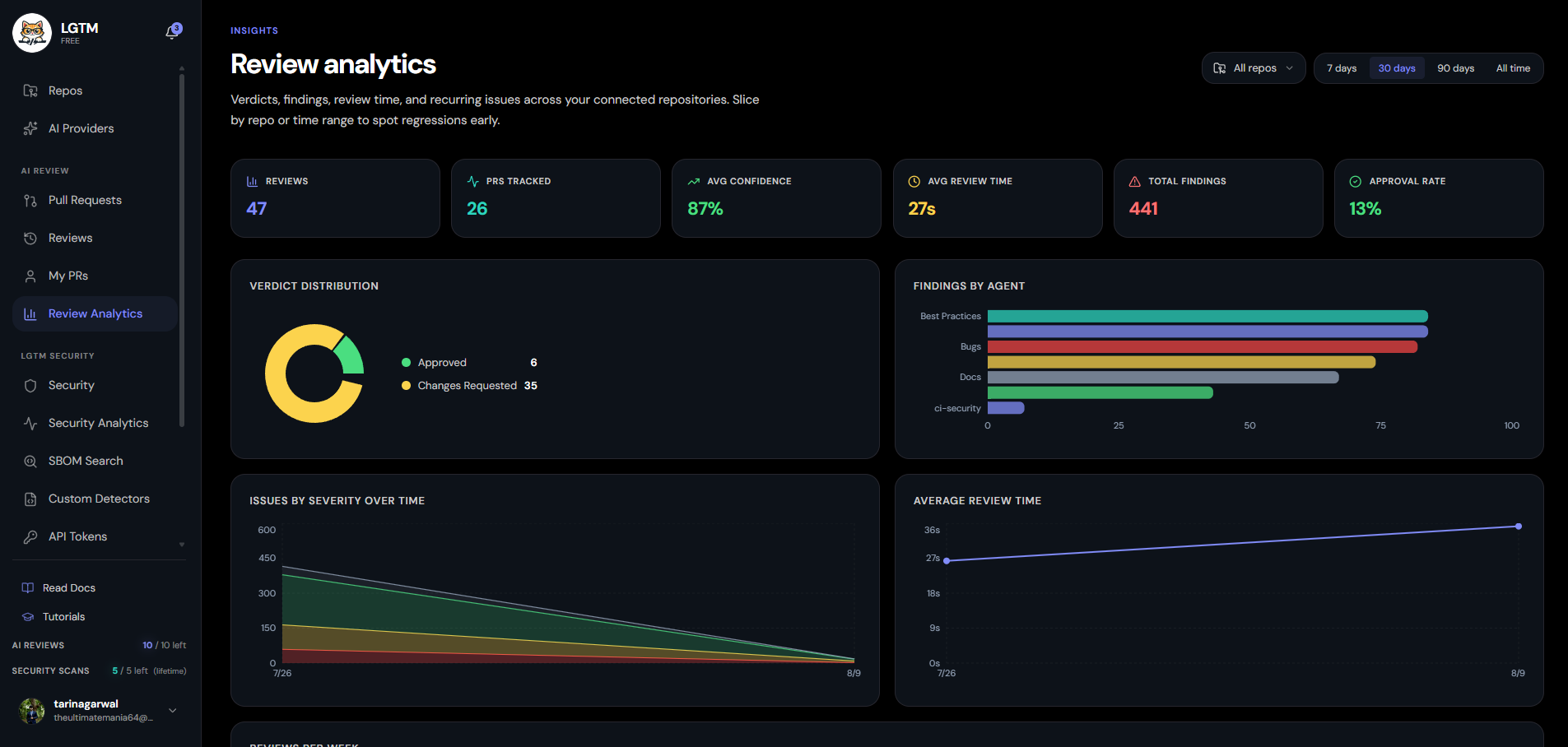Click the SBOM Search magnifier icon
This screenshot has height=747, width=1568.
30,461
